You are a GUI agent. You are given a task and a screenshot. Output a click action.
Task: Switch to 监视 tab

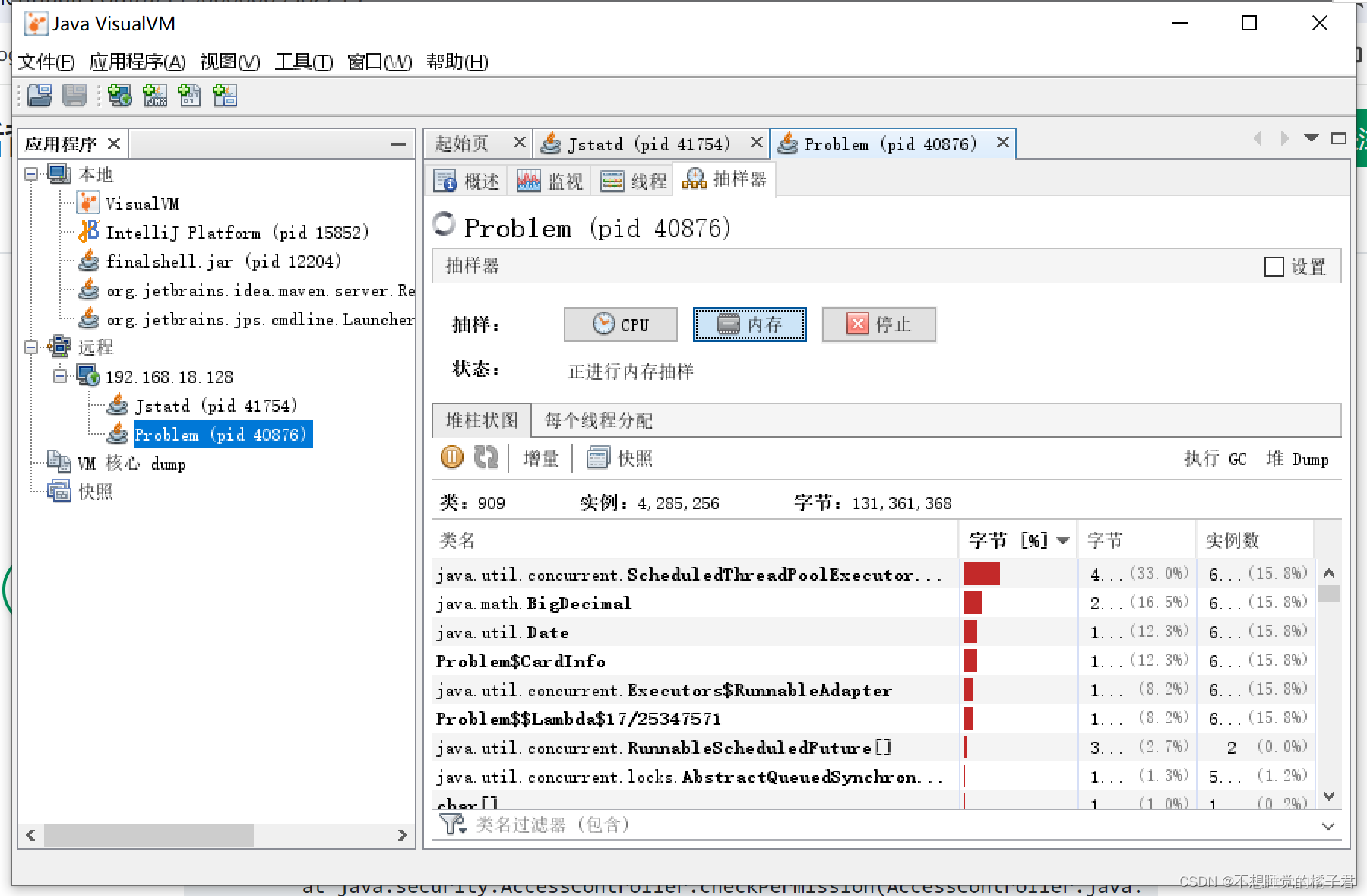coord(550,181)
